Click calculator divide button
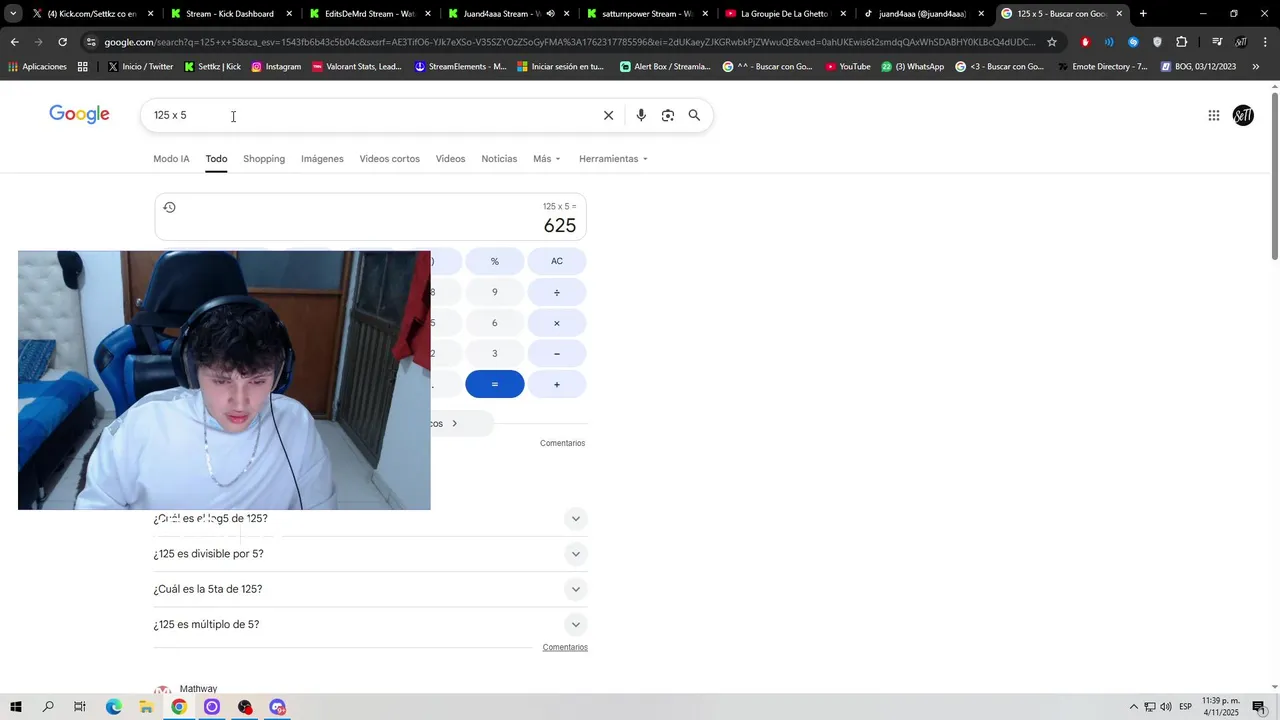 point(557,293)
